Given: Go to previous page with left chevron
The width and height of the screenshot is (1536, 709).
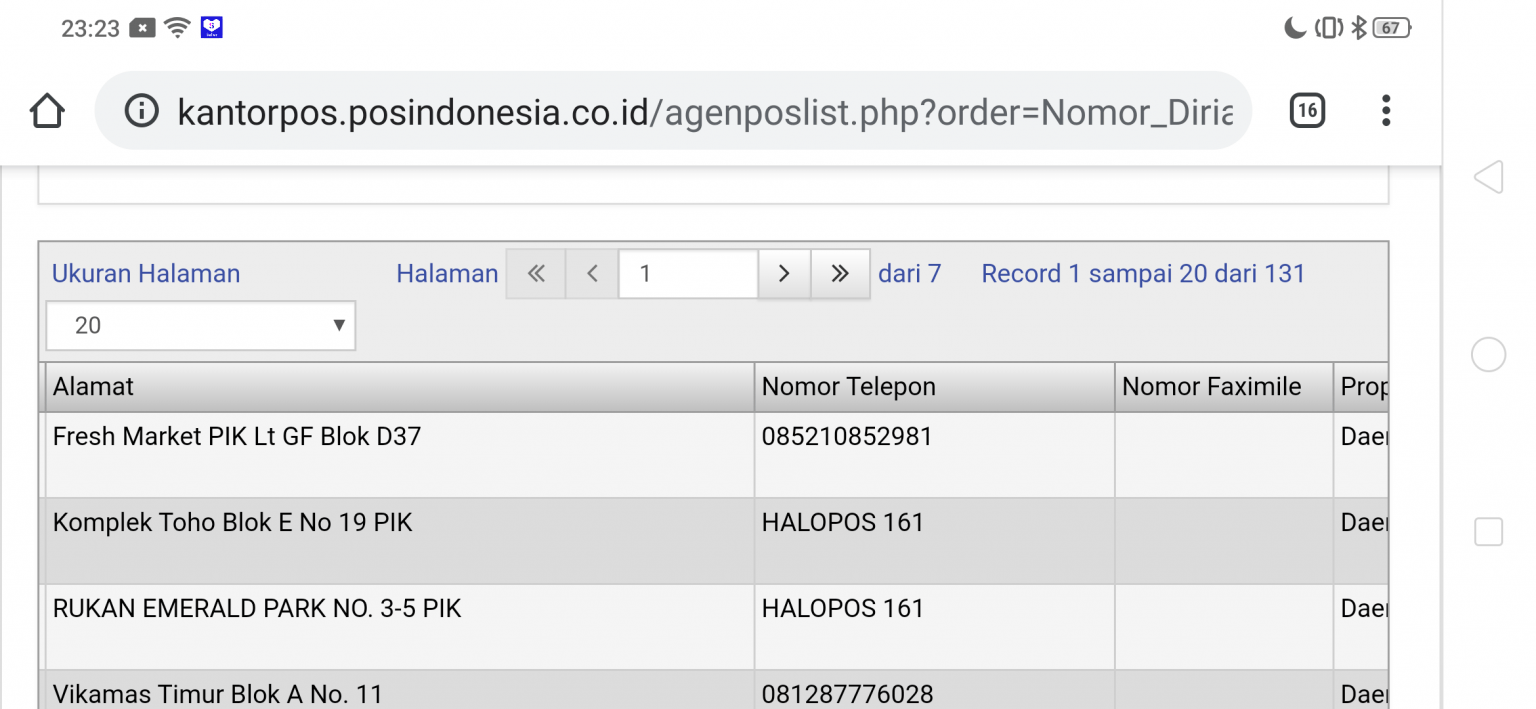Looking at the screenshot, I should tap(592, 273).
